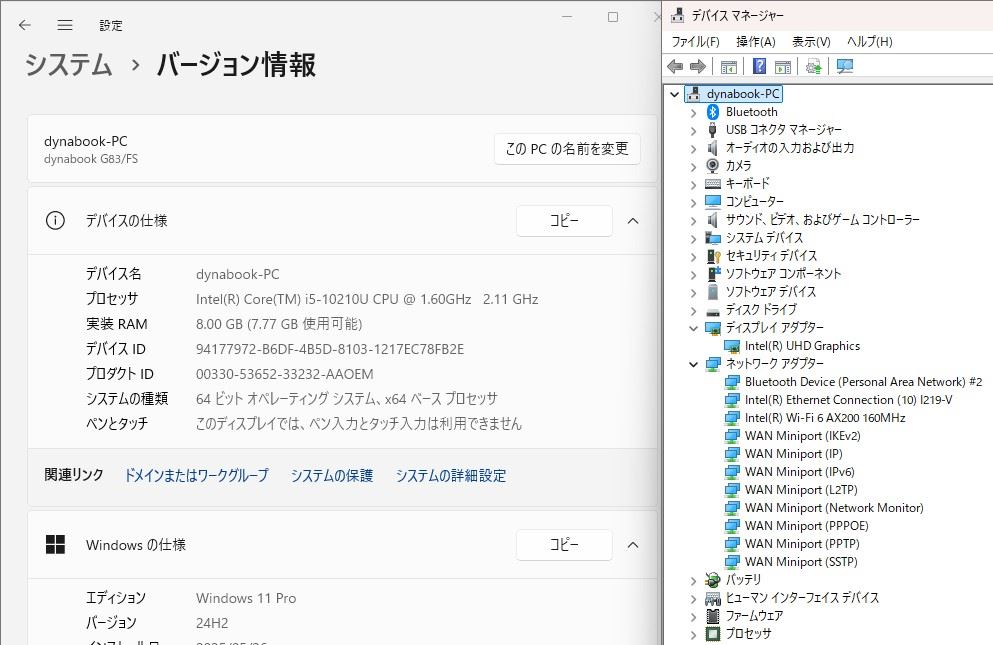Screen dimensions: 993x645
Task: Click the product ID 00330-53652-33232-AAOEM
Action: [284, 374]
